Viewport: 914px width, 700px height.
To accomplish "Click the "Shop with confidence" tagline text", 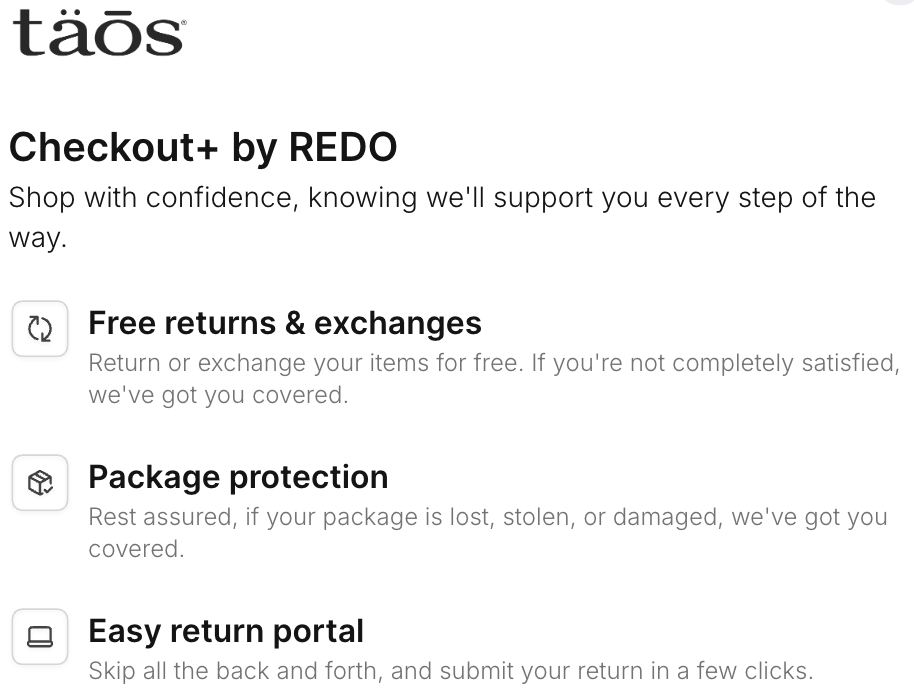I will pyautogui.click(x=150, y=197).
